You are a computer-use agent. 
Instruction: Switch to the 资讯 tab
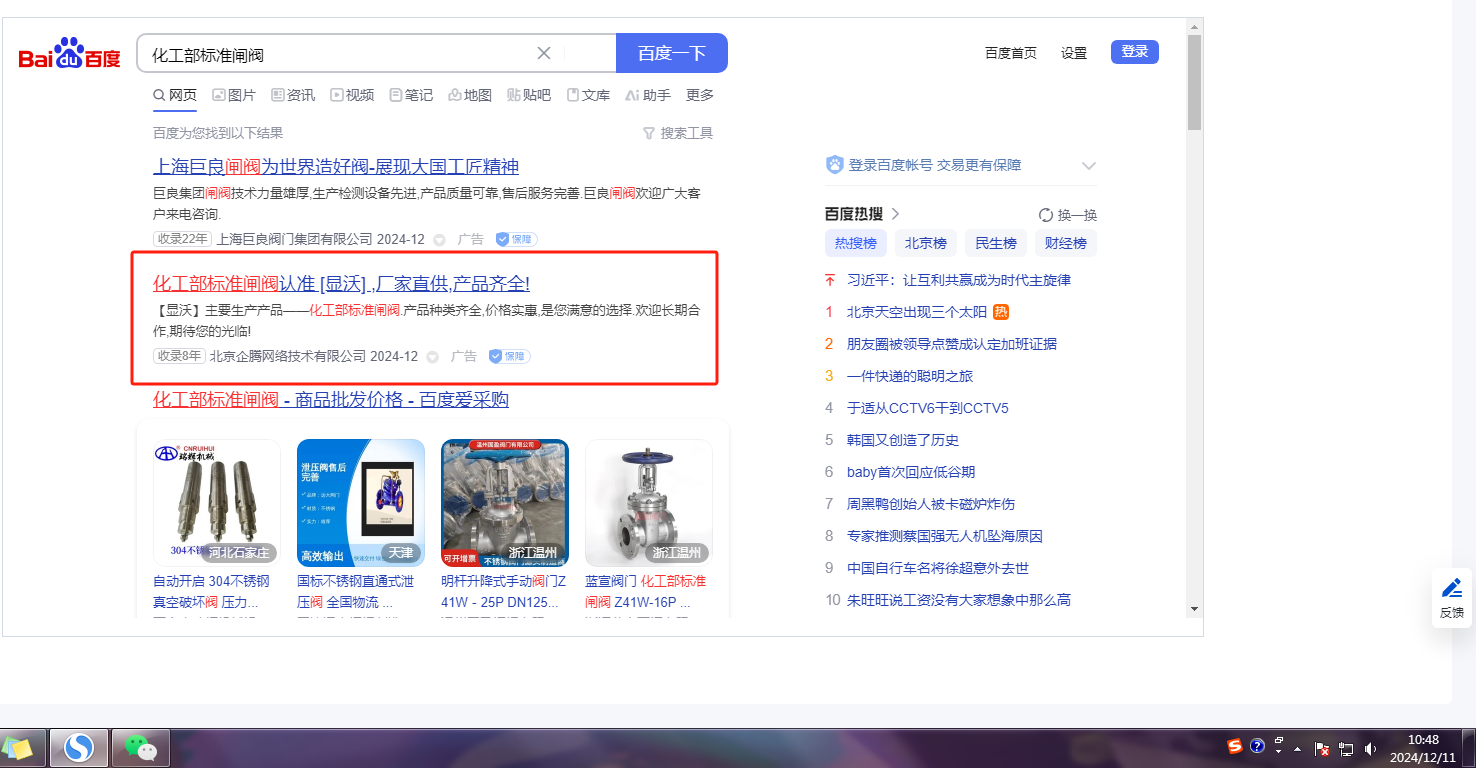(x=293, y=95)
